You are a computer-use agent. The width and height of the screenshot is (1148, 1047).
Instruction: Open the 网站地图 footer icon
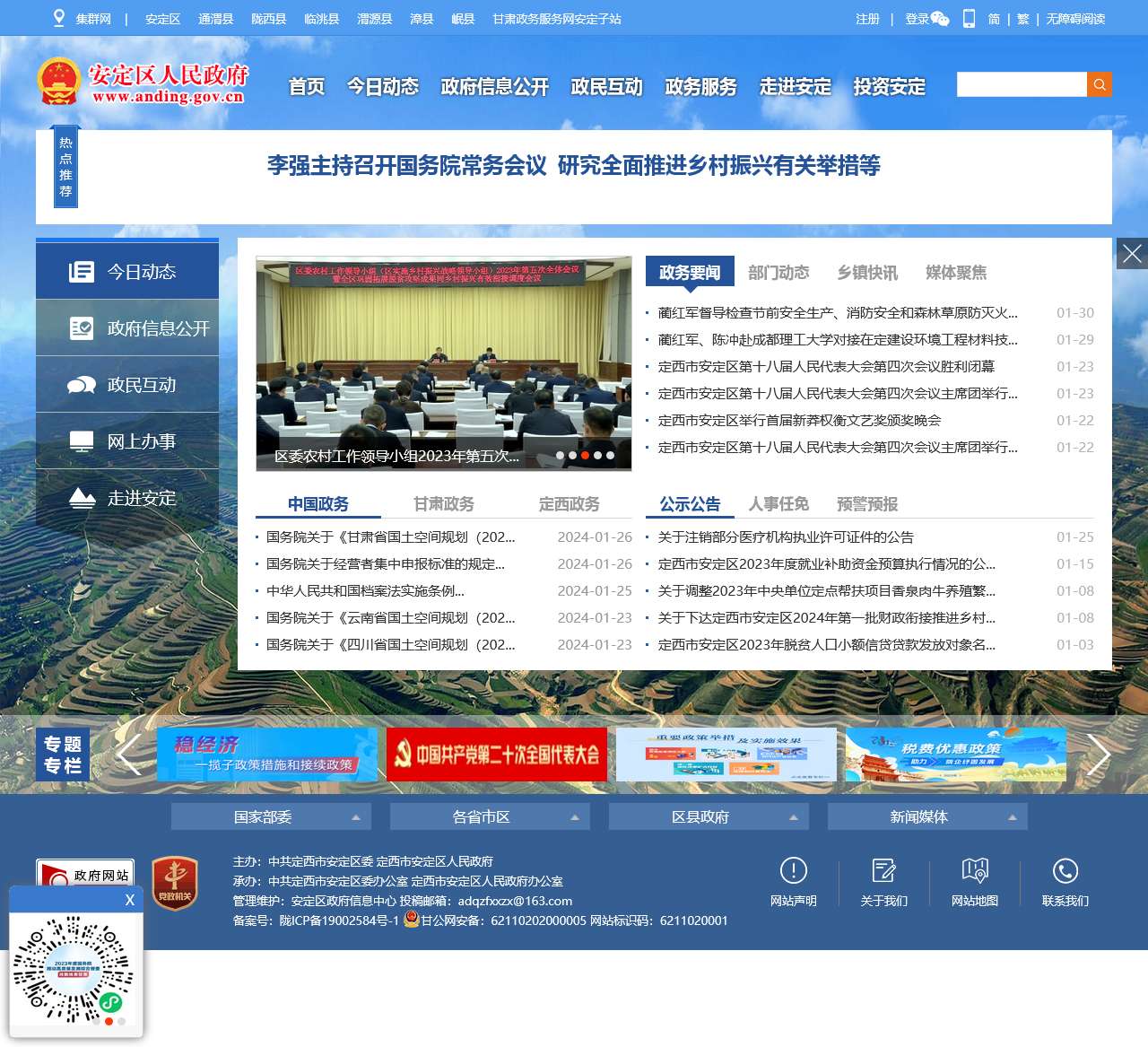[975, 870]
